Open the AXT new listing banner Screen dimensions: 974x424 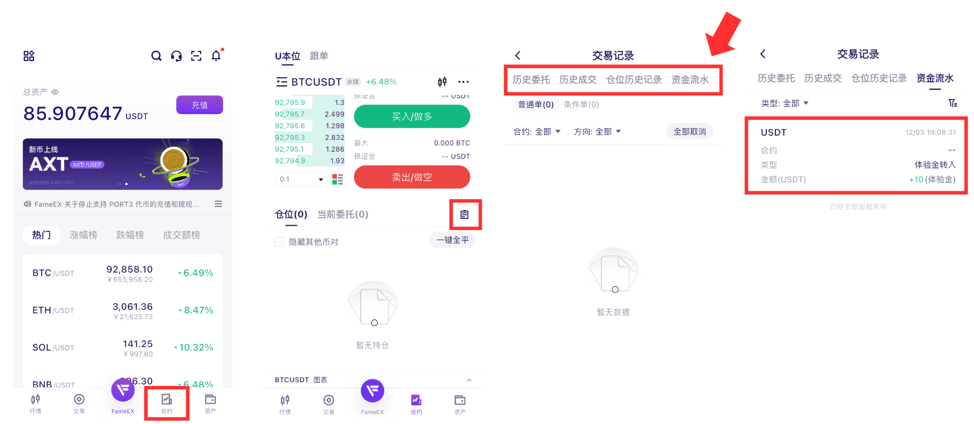pyautogui.click(x=123, y=164)
